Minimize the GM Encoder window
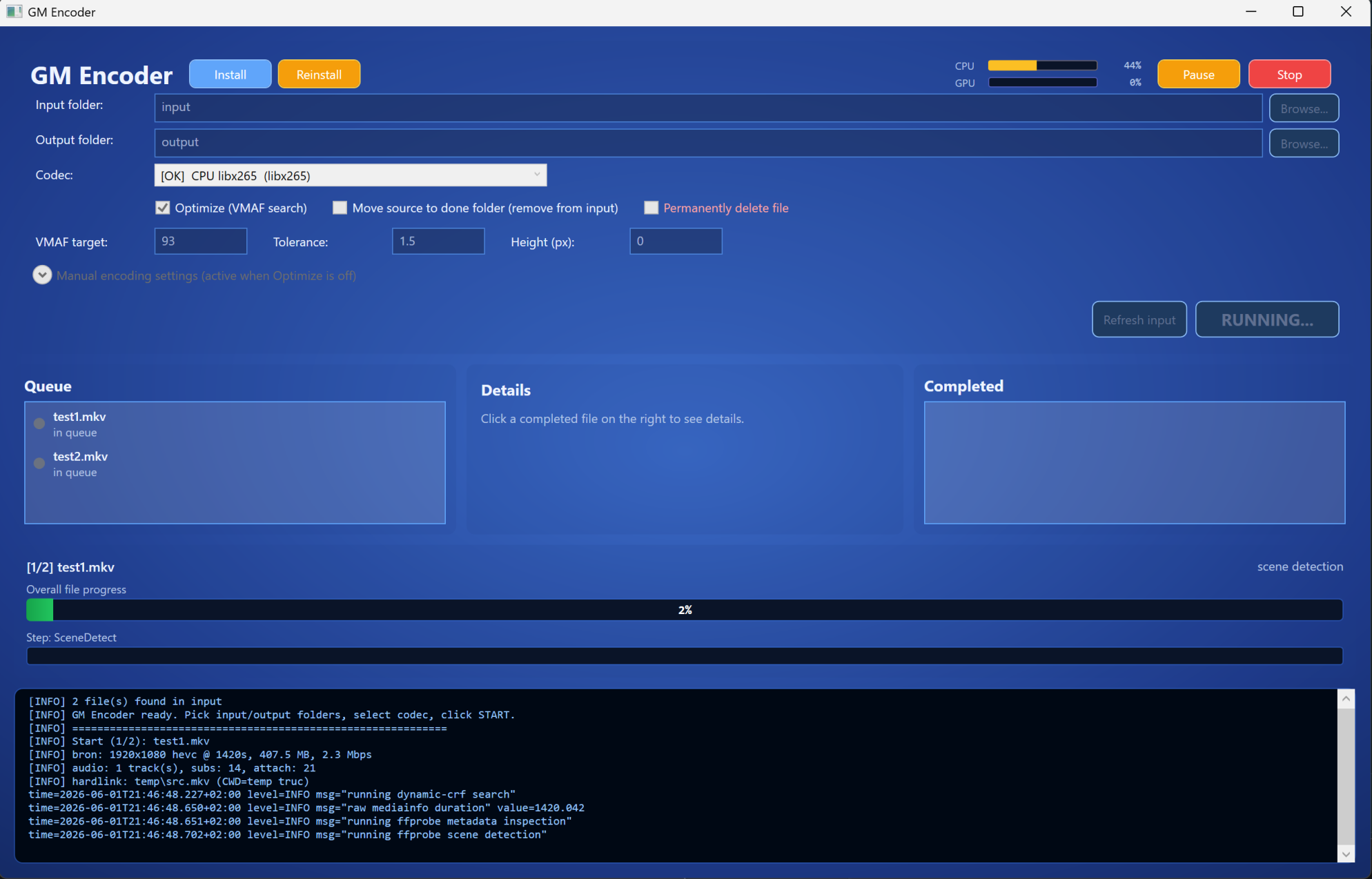This screenshot has width=1372, height=879. (1251, 12)
